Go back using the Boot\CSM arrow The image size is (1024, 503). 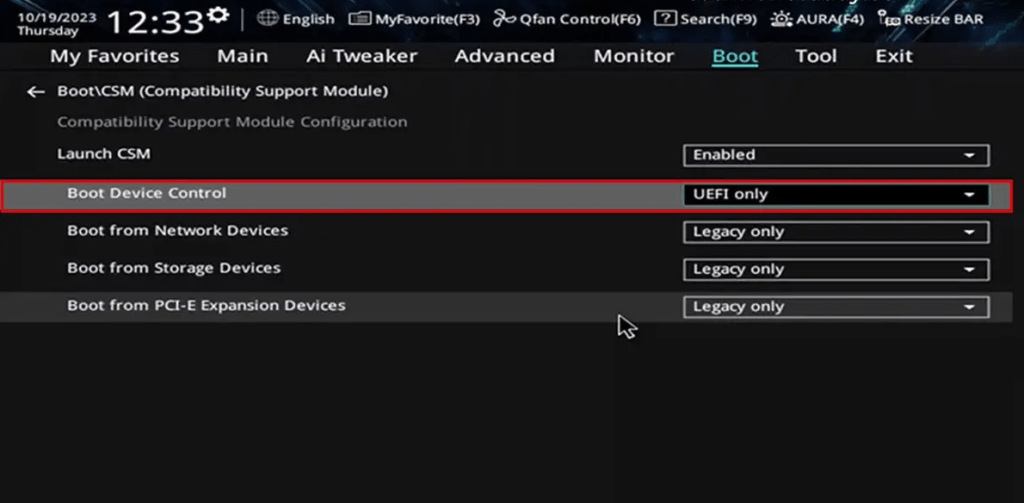coord(36,92)
